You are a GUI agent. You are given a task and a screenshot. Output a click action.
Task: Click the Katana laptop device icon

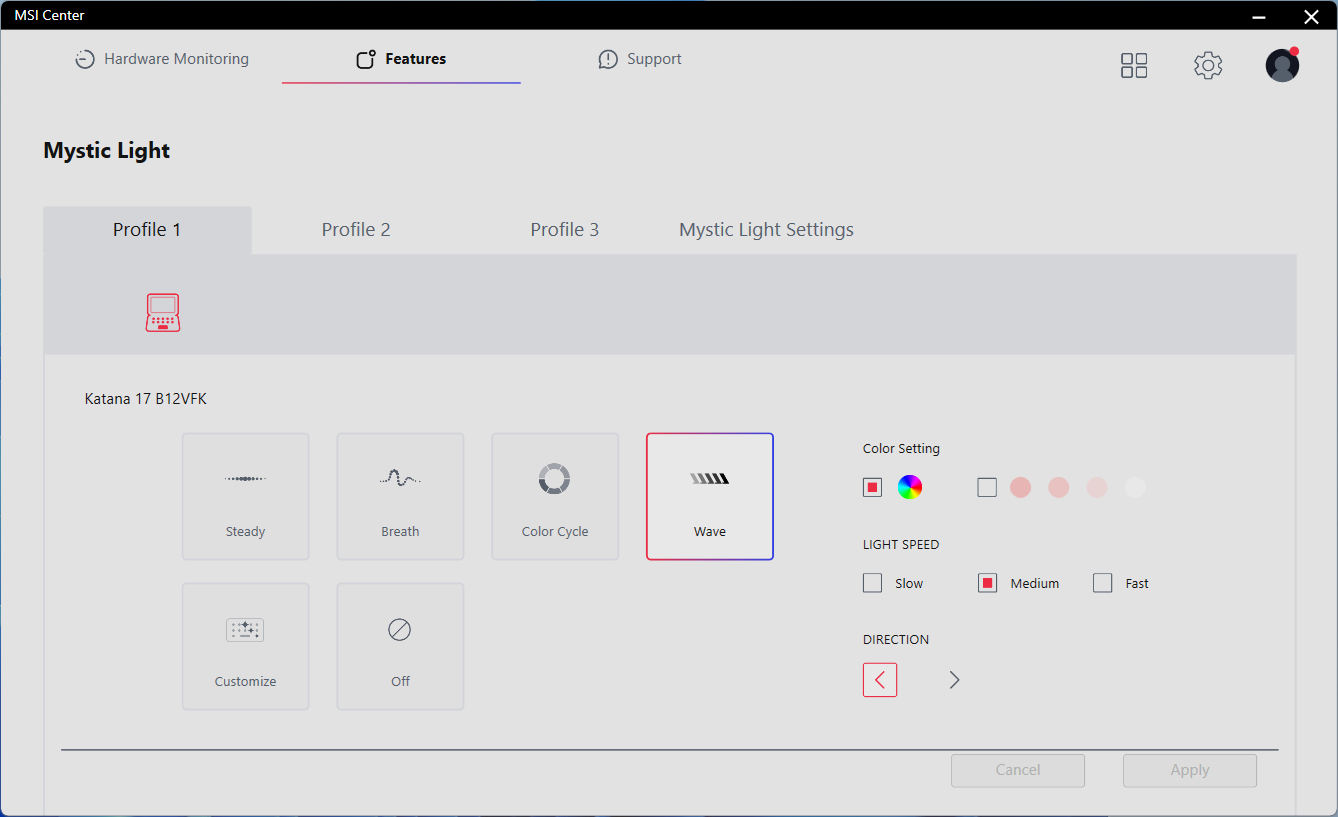click(x=163, y=312)
